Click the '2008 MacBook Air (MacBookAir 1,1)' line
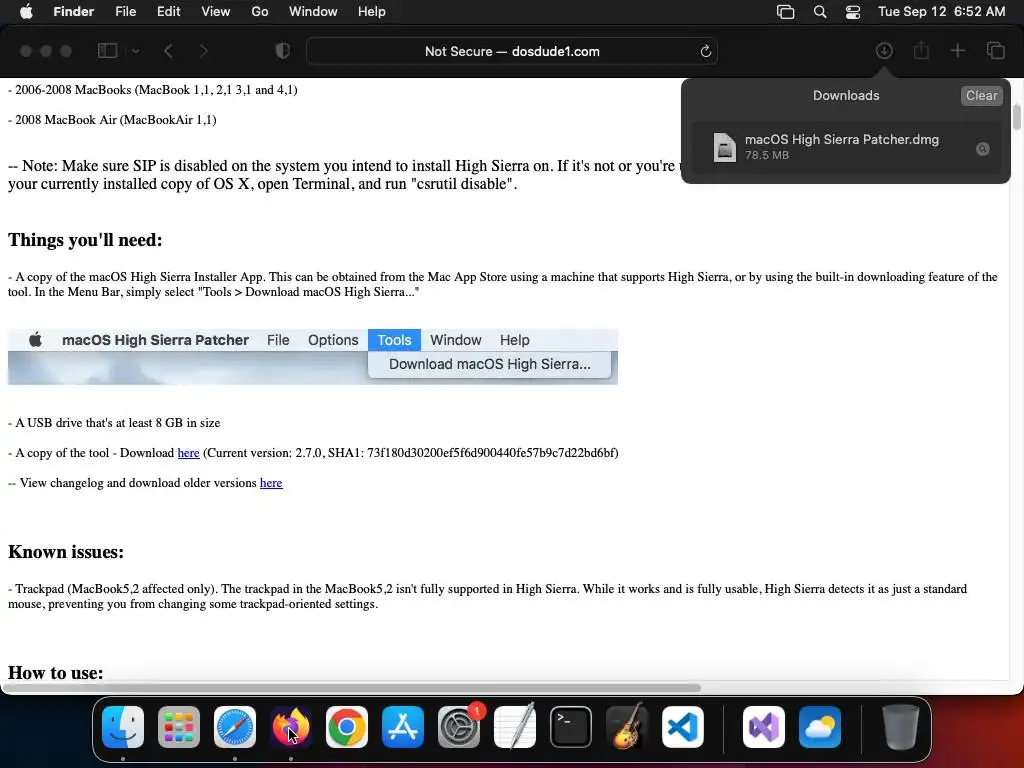The image size is (1024, 768). (112, 120)
